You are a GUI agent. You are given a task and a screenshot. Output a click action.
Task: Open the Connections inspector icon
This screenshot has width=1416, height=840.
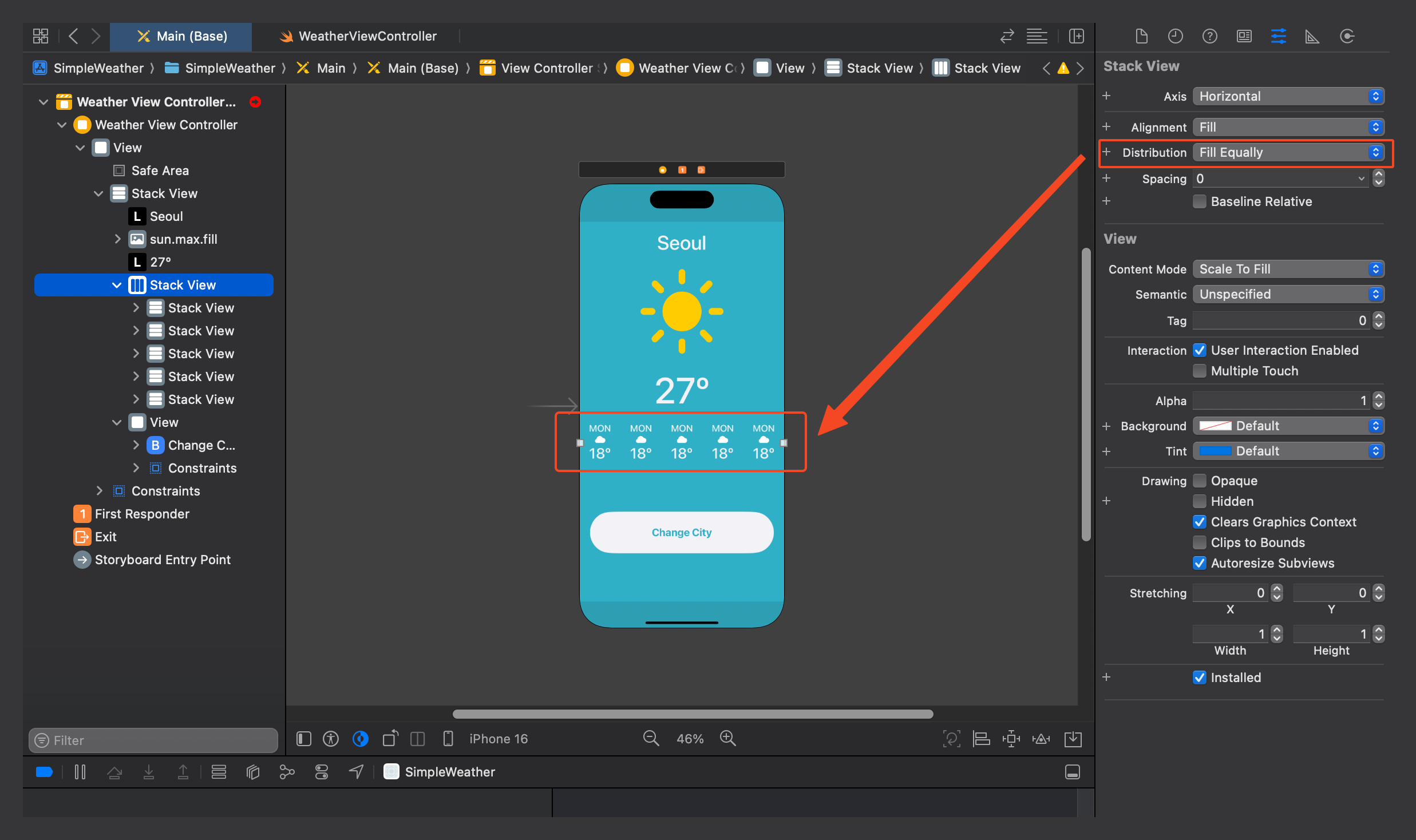(x=1347, y=37)
